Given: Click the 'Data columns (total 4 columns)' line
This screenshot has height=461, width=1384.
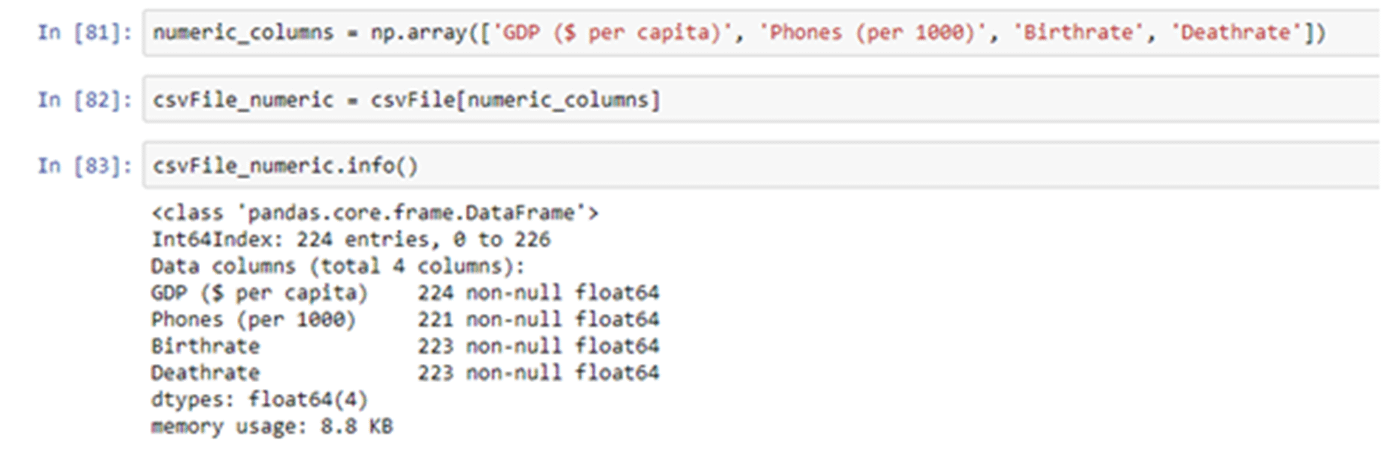Looking at the screenshot, I should [338, 267].
